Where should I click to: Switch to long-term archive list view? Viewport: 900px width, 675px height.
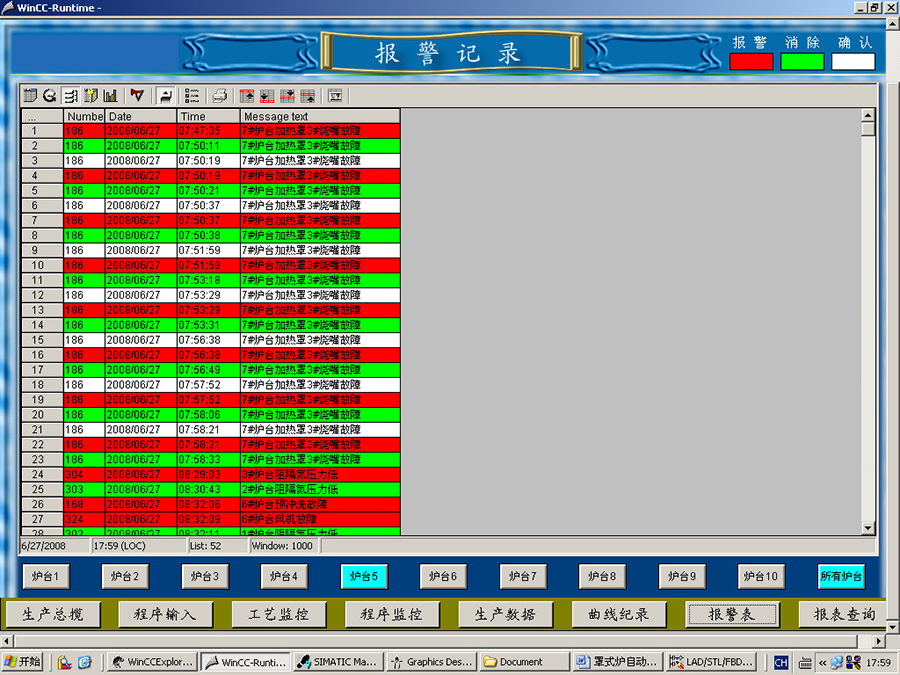coord(70,96)
